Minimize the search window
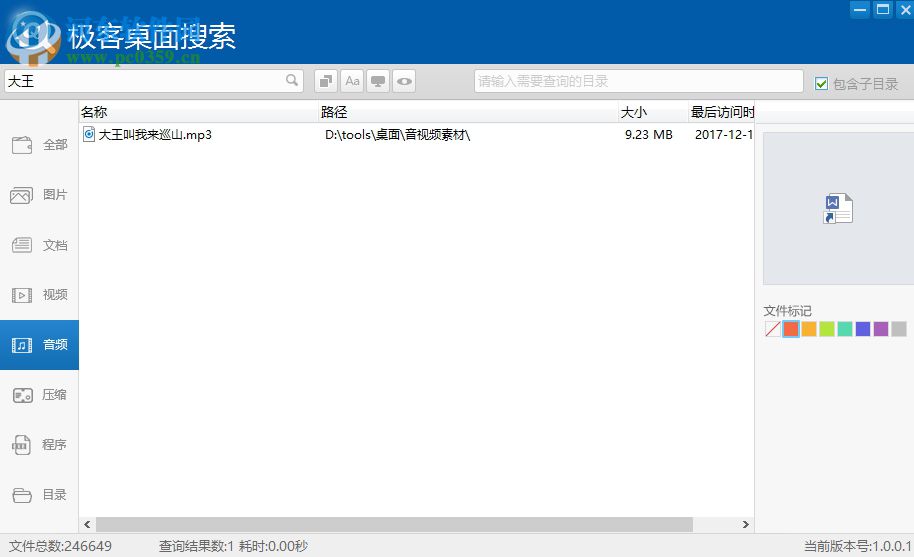 point(859,10)
